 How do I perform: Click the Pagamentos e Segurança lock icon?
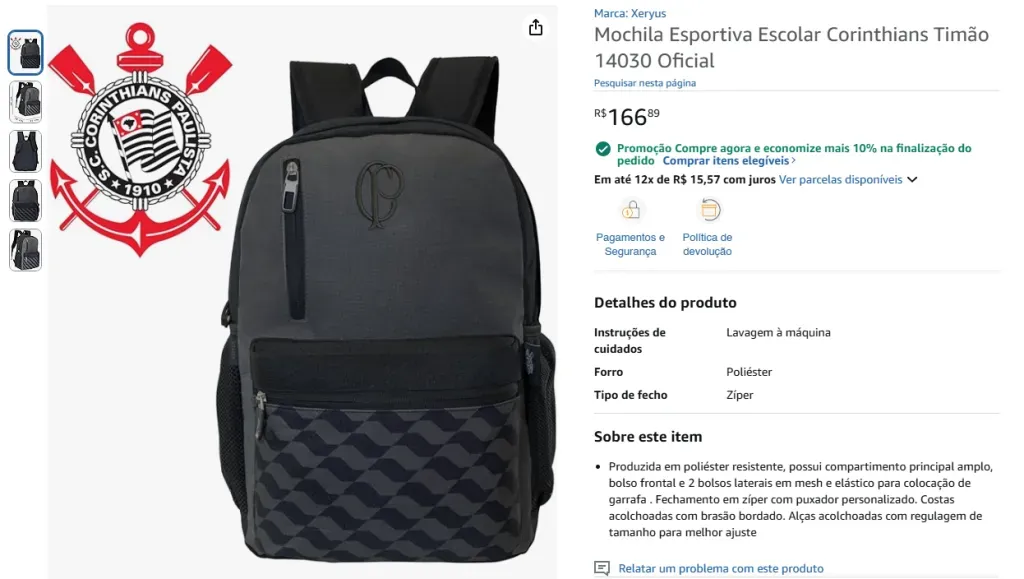630,210
